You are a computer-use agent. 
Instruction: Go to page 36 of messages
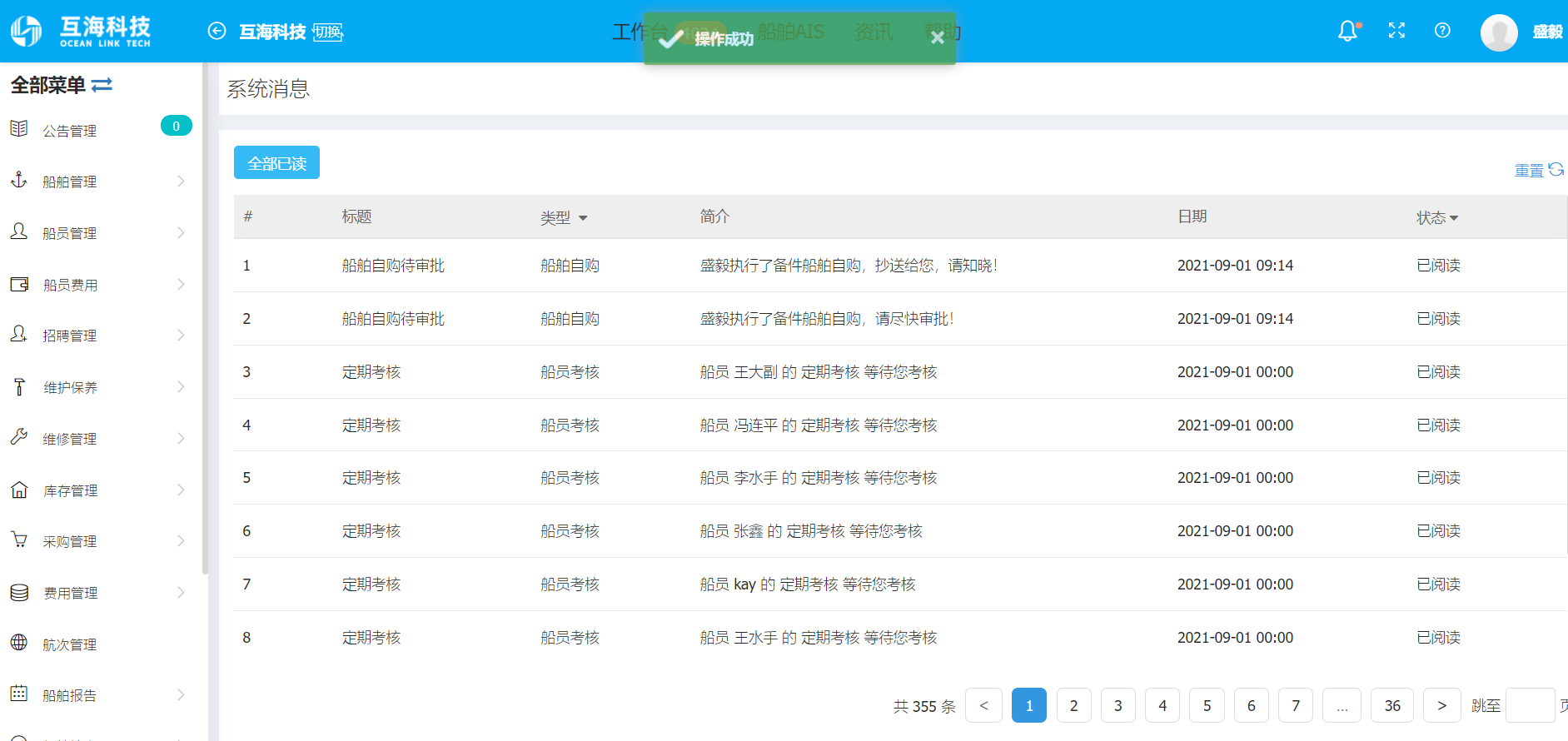1392,705
